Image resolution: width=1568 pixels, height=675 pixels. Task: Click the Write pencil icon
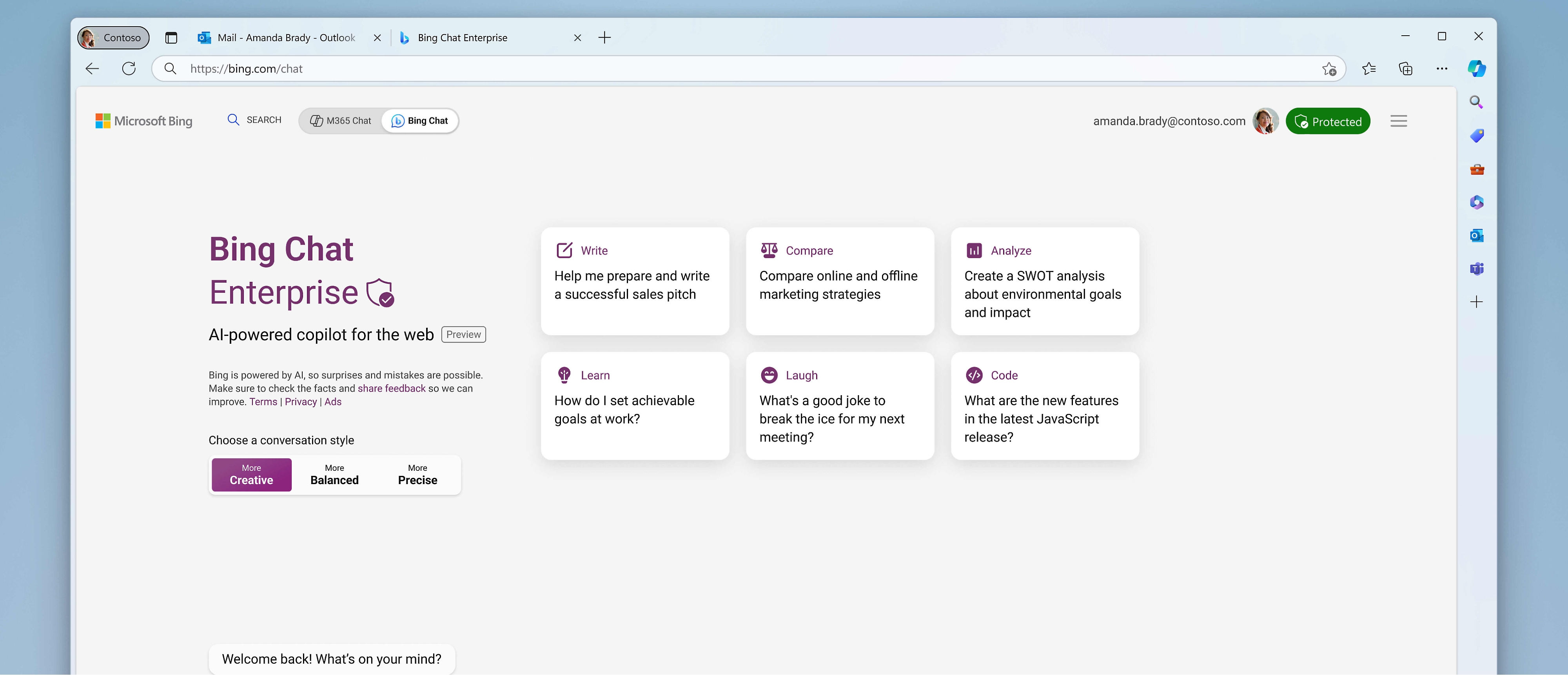point(564,250)
